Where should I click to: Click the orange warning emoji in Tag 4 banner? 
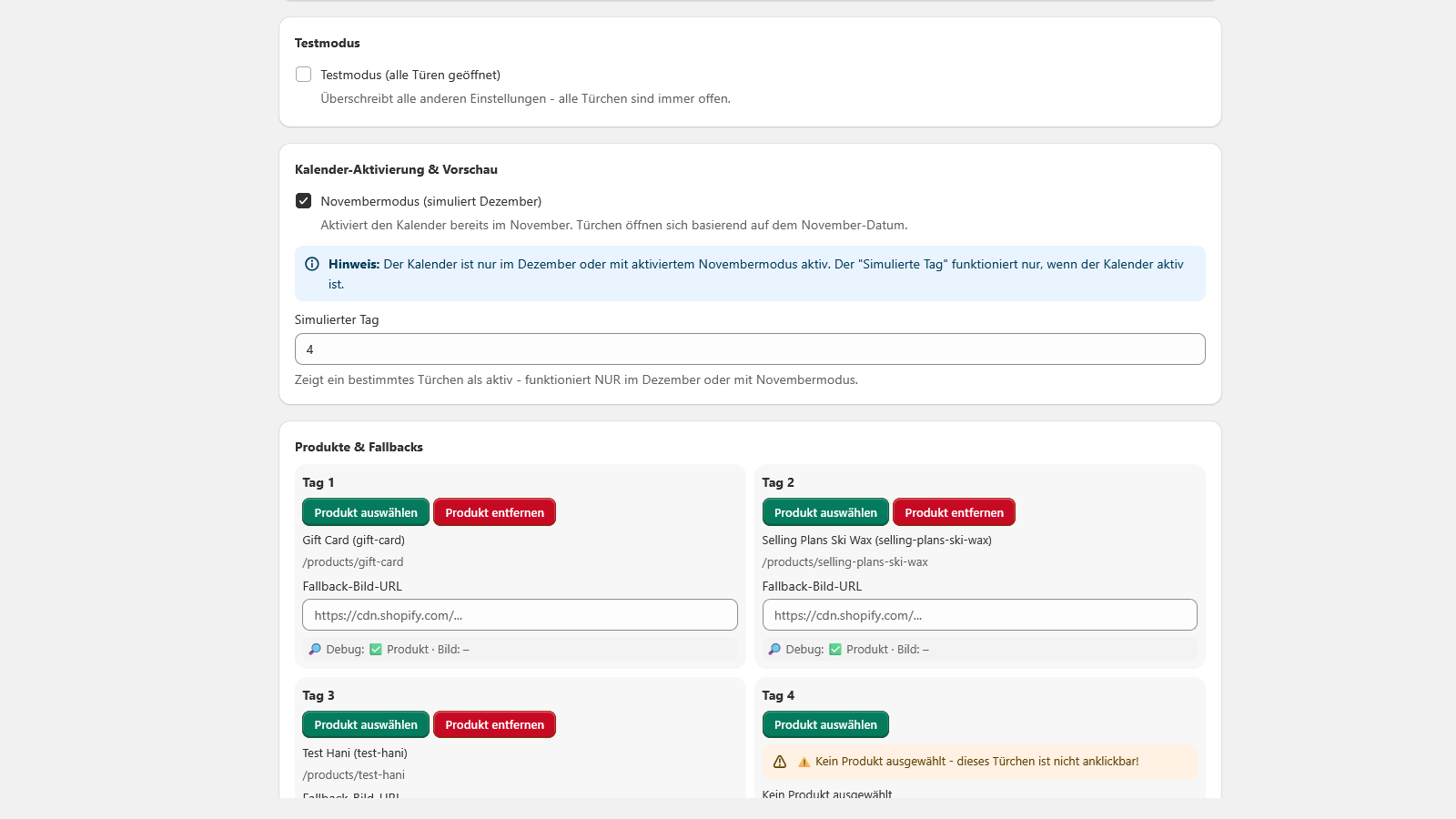coord(804,762)
